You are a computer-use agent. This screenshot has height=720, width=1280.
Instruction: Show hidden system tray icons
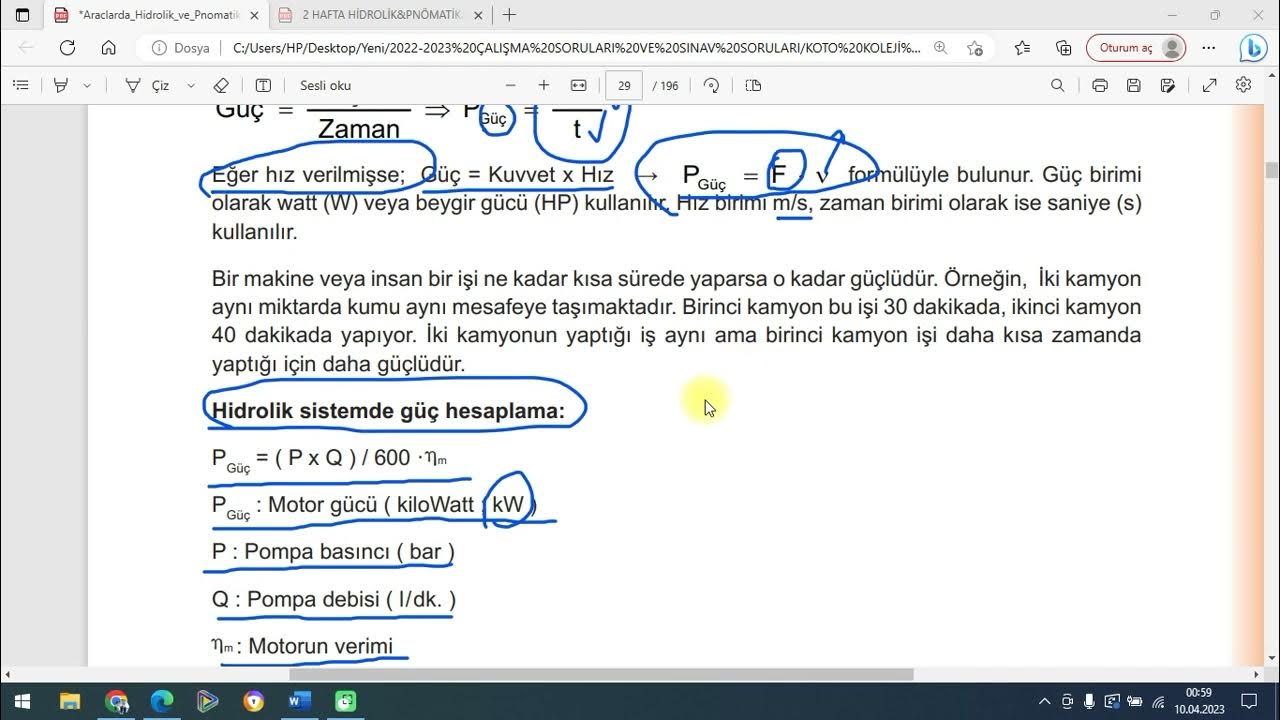1045,701
